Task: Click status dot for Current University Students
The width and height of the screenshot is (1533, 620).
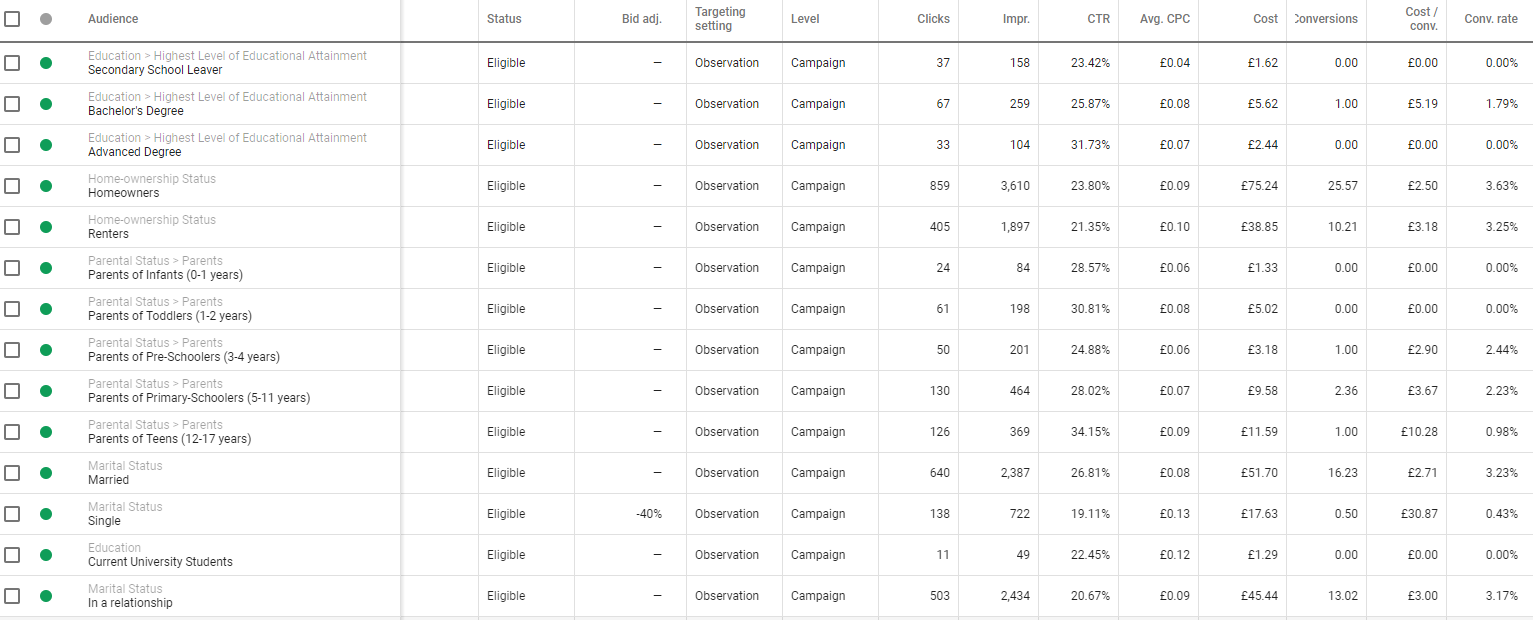Action: tap(46, 555)
